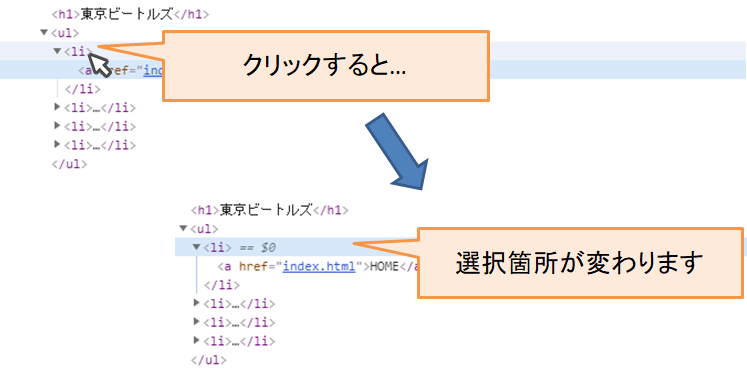Open the index.html link in bottom tree
This screenshot has height=371, width=747.
coord(319,266)
